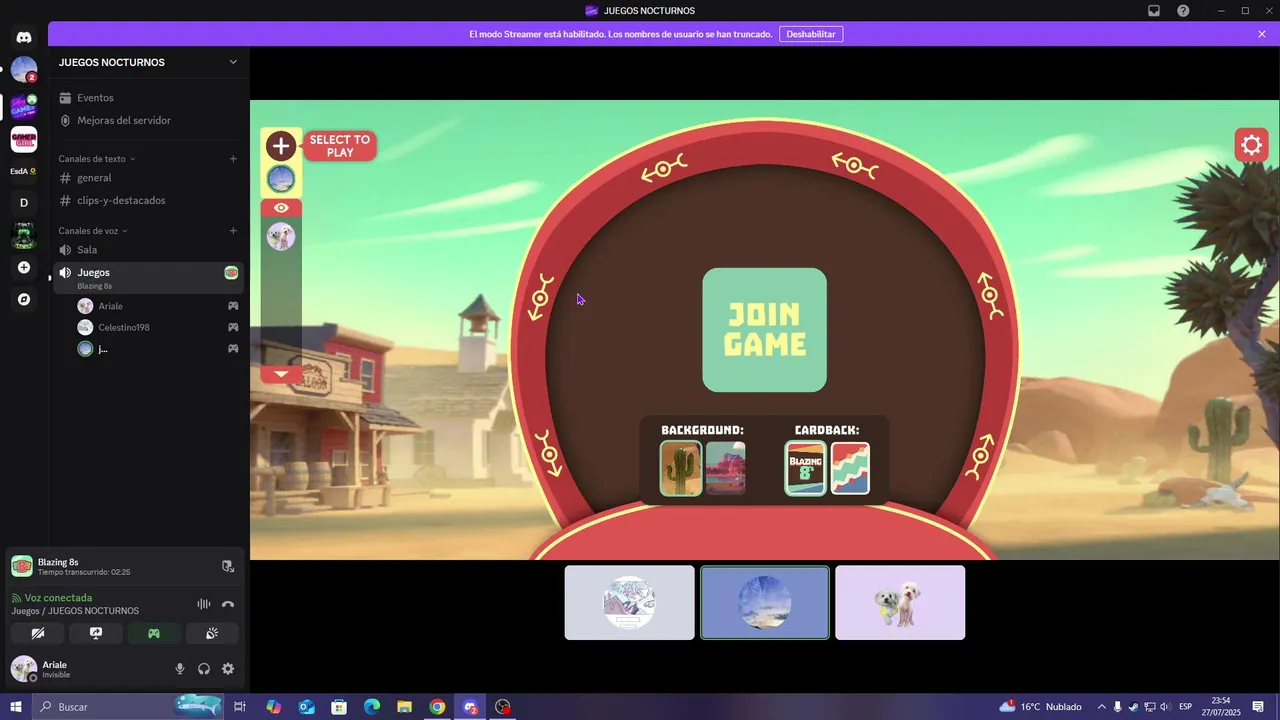Open the D server icon
The image size is (1280, 720).
click(24, 202)
